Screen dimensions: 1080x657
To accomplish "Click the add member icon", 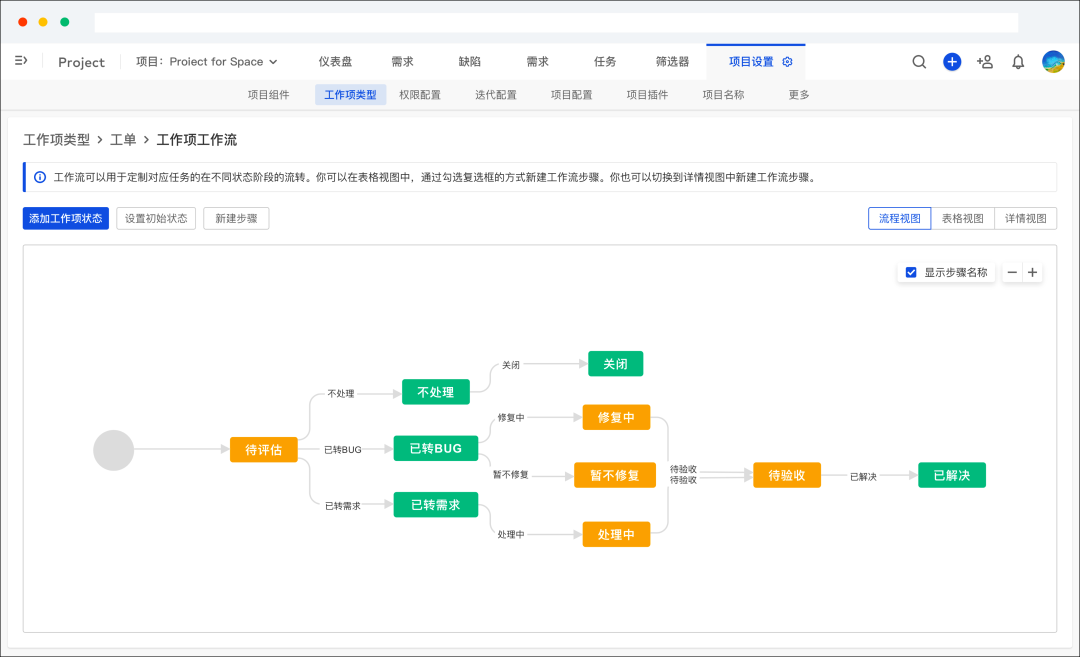I will pos(985,62).
